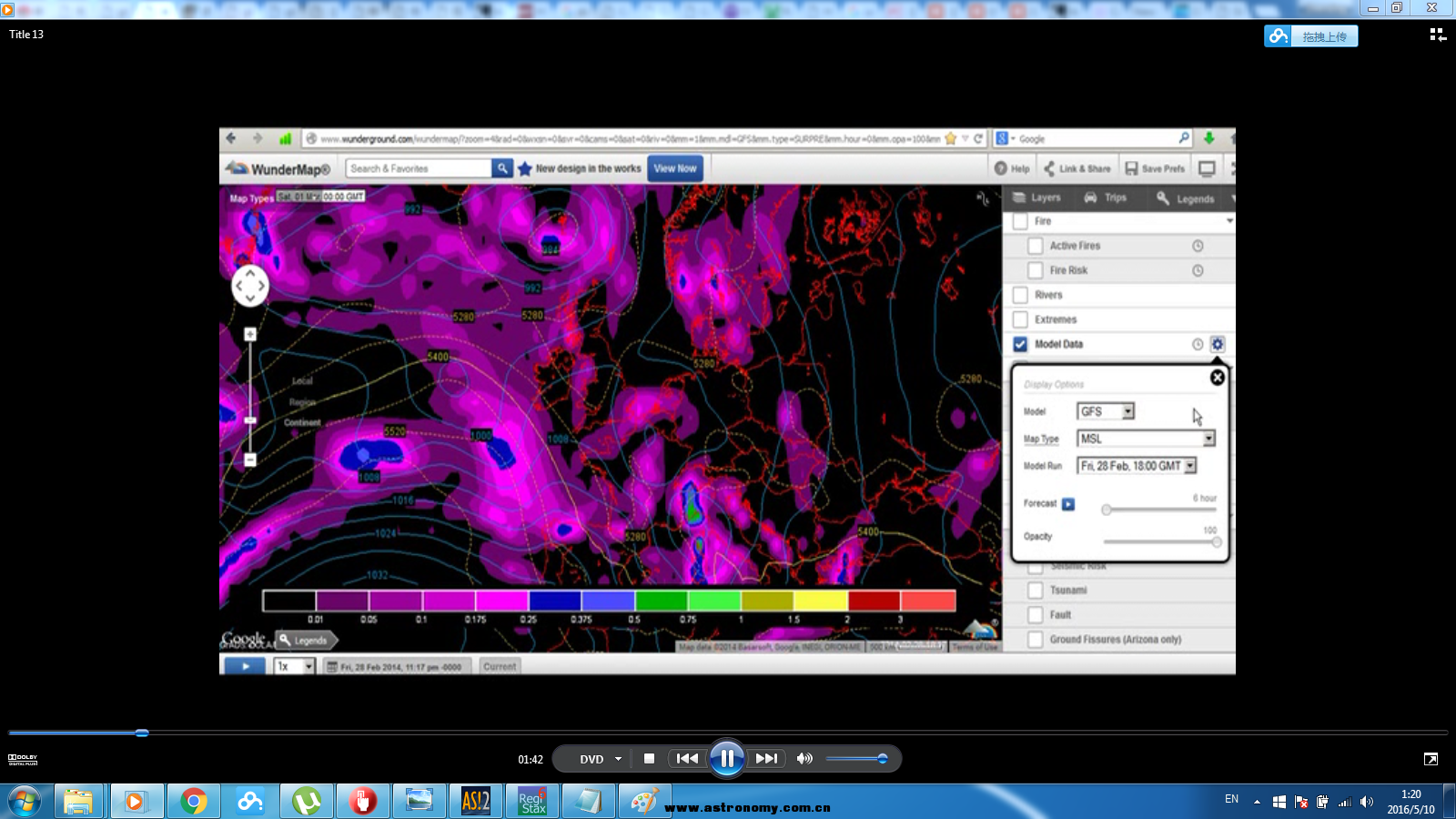
Task: Uncheck the Model Data checkbox
Action: pos(1020,344)
